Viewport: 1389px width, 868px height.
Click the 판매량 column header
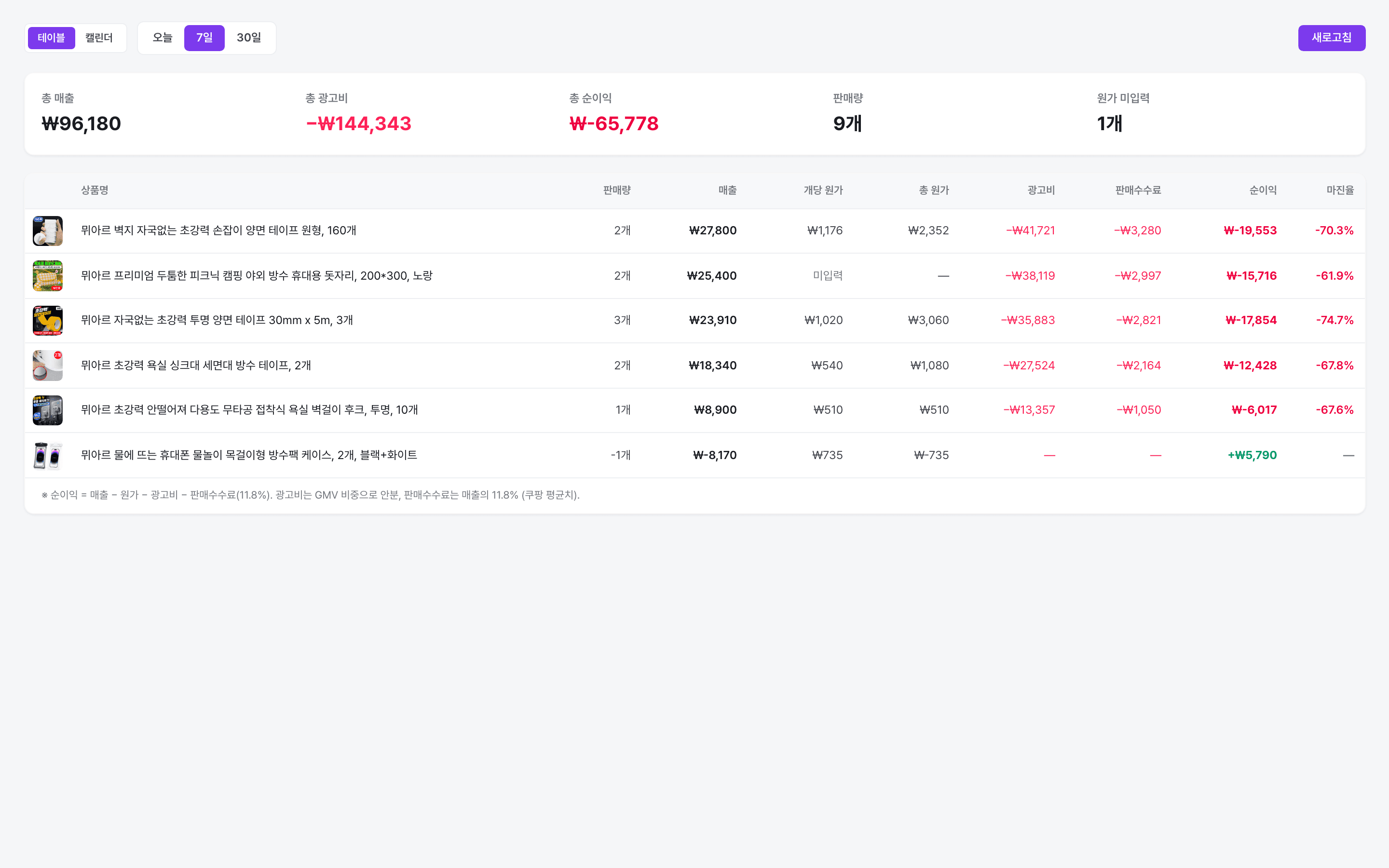click(616, 190)
